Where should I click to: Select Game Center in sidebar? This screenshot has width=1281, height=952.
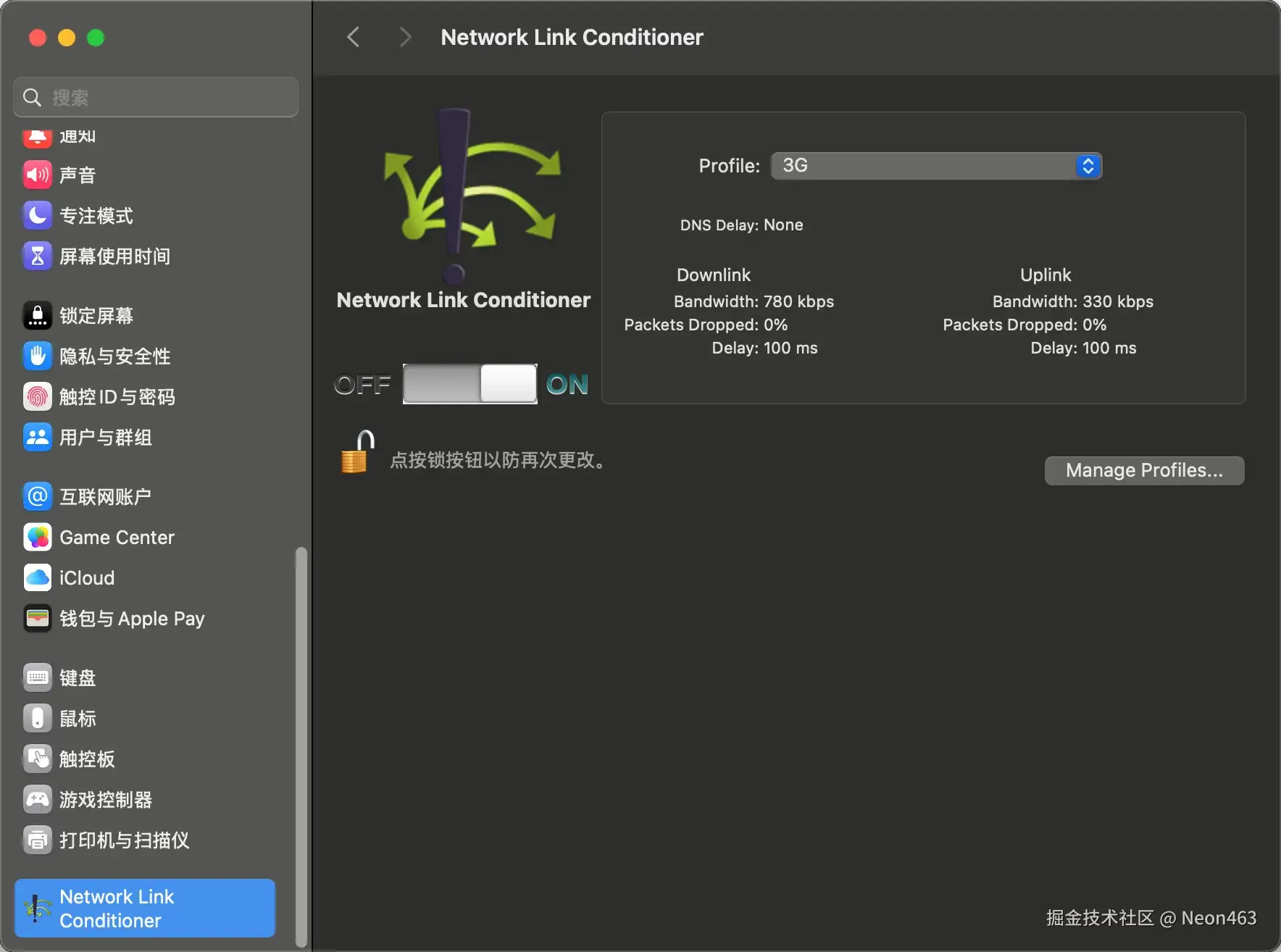(145, 537)
